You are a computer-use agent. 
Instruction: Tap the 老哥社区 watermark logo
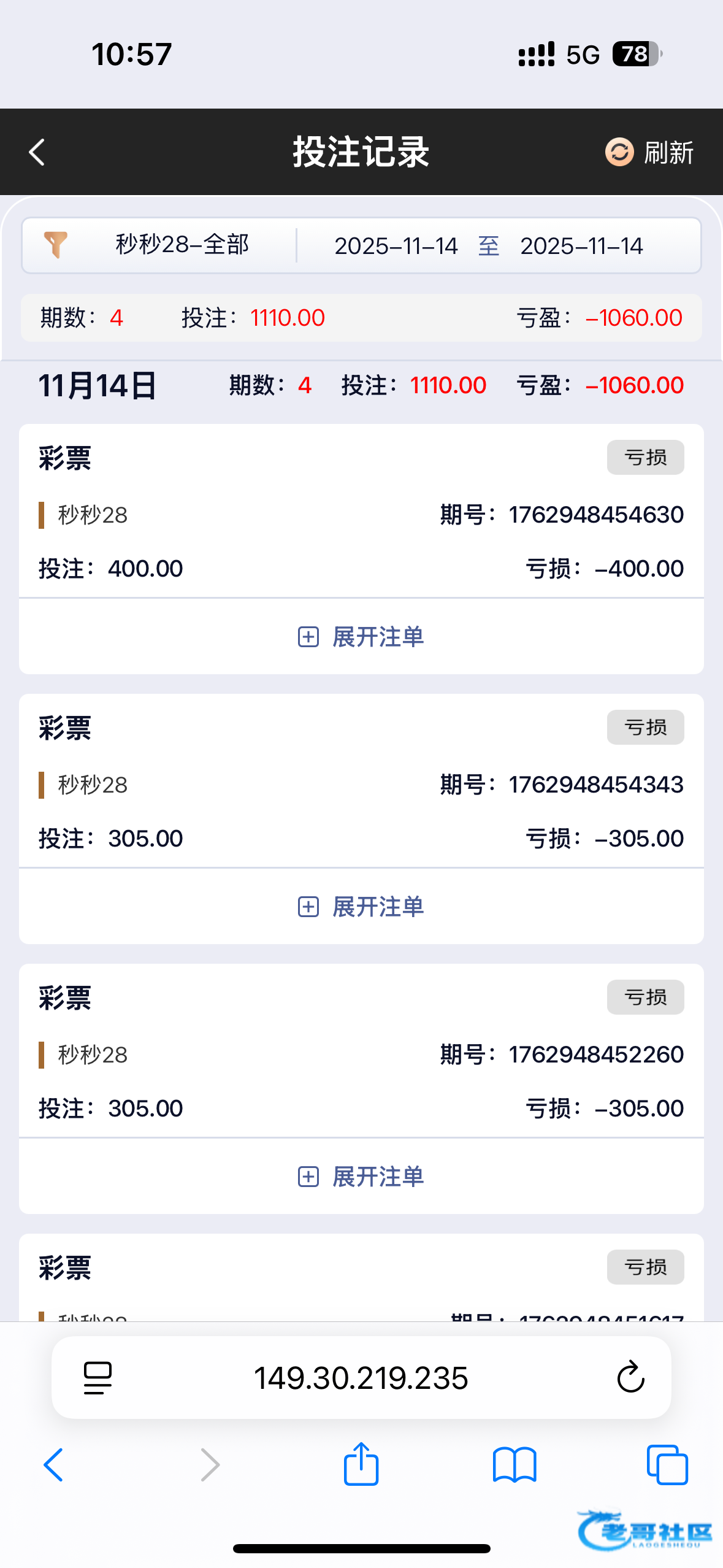point(645,1531)
